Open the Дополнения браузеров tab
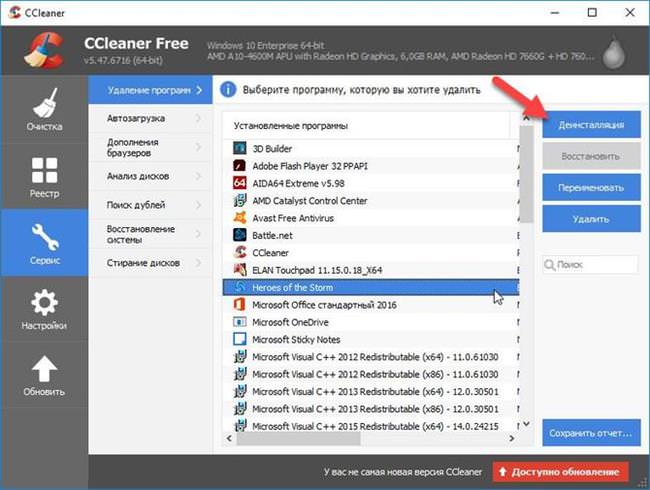Image resolution: width=650 pixels, height=490 pixels. pyautogui.click(x=150, y=147)
